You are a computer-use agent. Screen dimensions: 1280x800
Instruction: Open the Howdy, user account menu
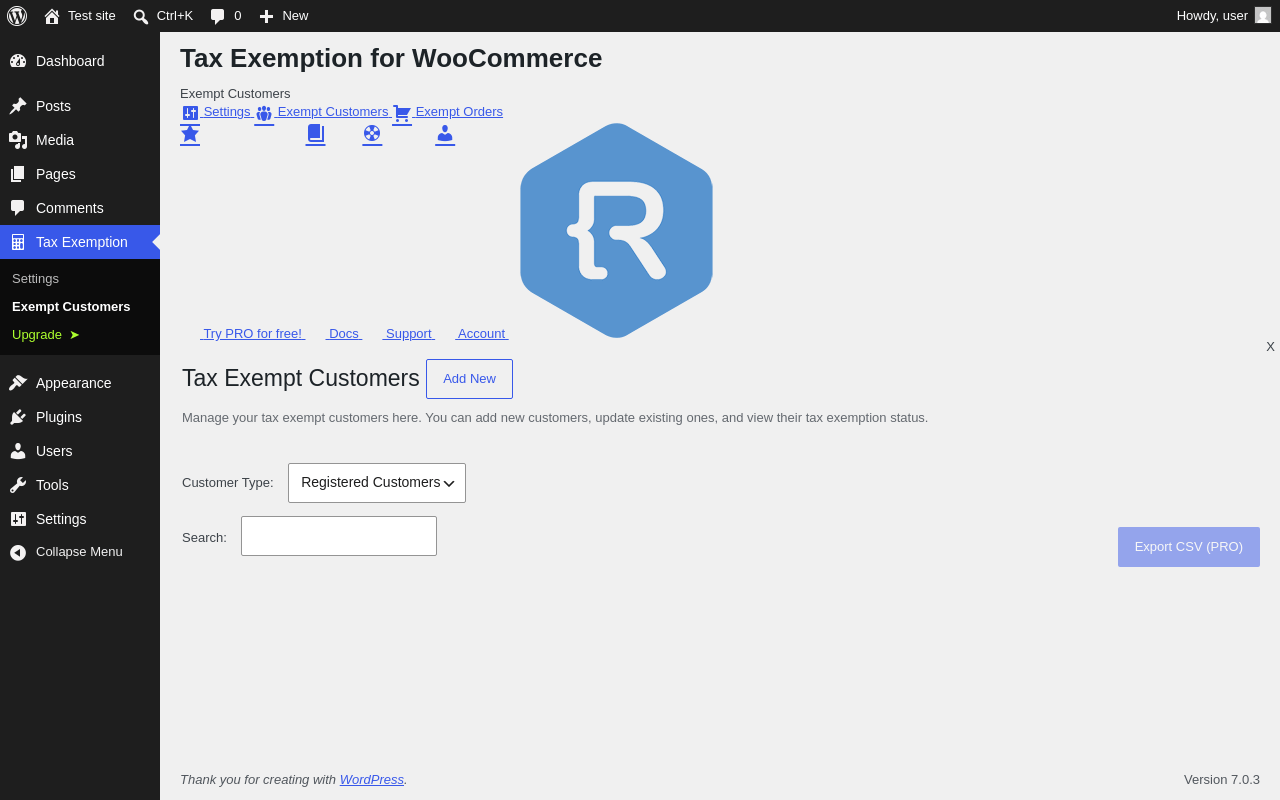[x=1224, y=16]
